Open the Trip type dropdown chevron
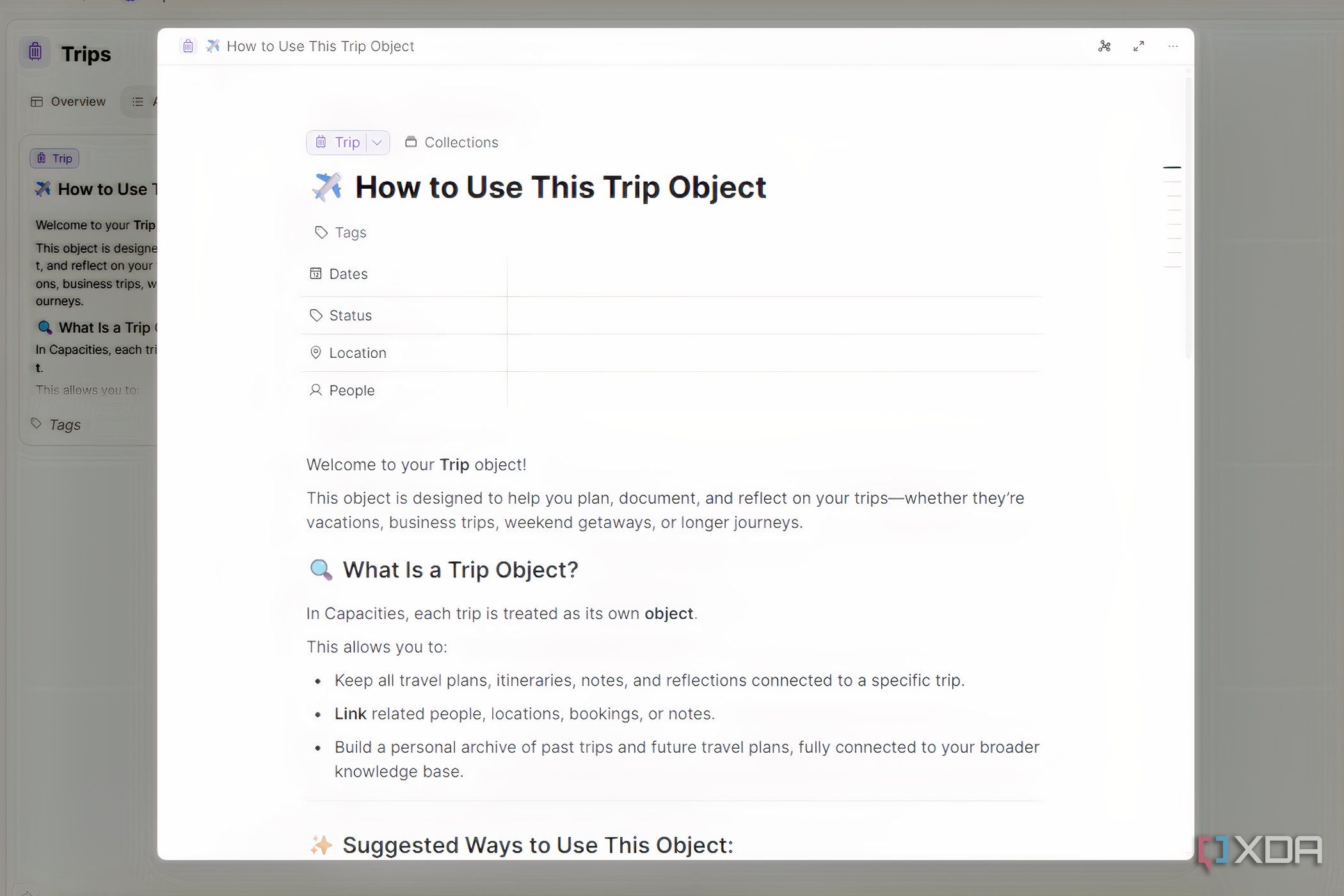The image size is (1344, 896). (x=378, y=142)
